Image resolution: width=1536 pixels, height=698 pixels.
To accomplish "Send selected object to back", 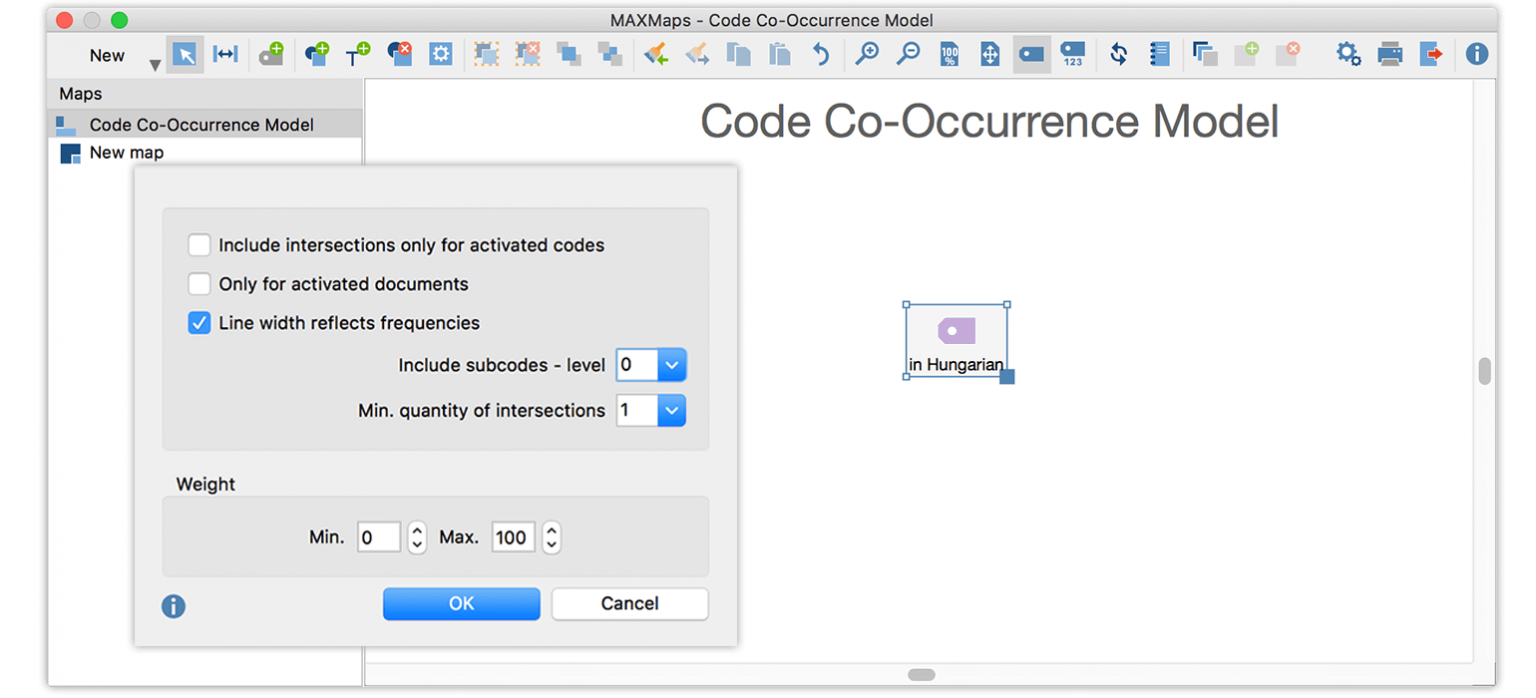I will 609,54.
